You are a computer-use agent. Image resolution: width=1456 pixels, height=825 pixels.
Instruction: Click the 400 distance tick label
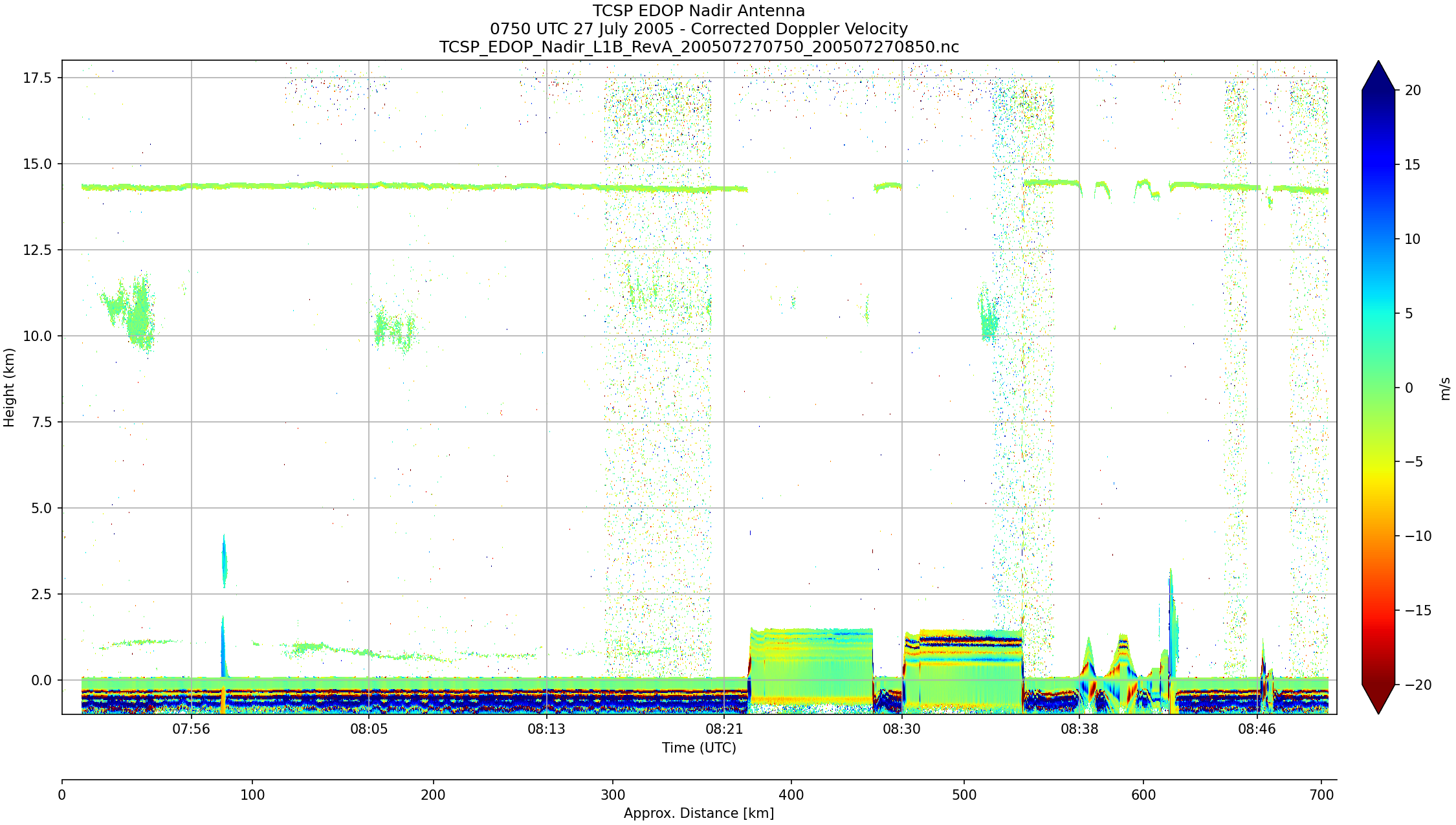tap(791, 795)
